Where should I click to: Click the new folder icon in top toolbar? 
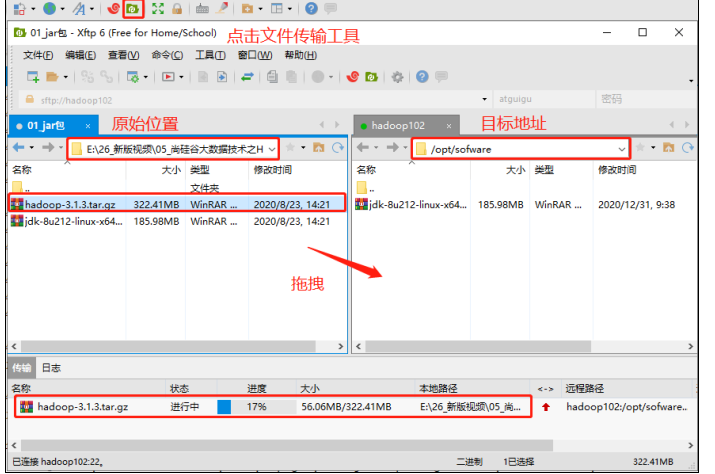point(247,9)
